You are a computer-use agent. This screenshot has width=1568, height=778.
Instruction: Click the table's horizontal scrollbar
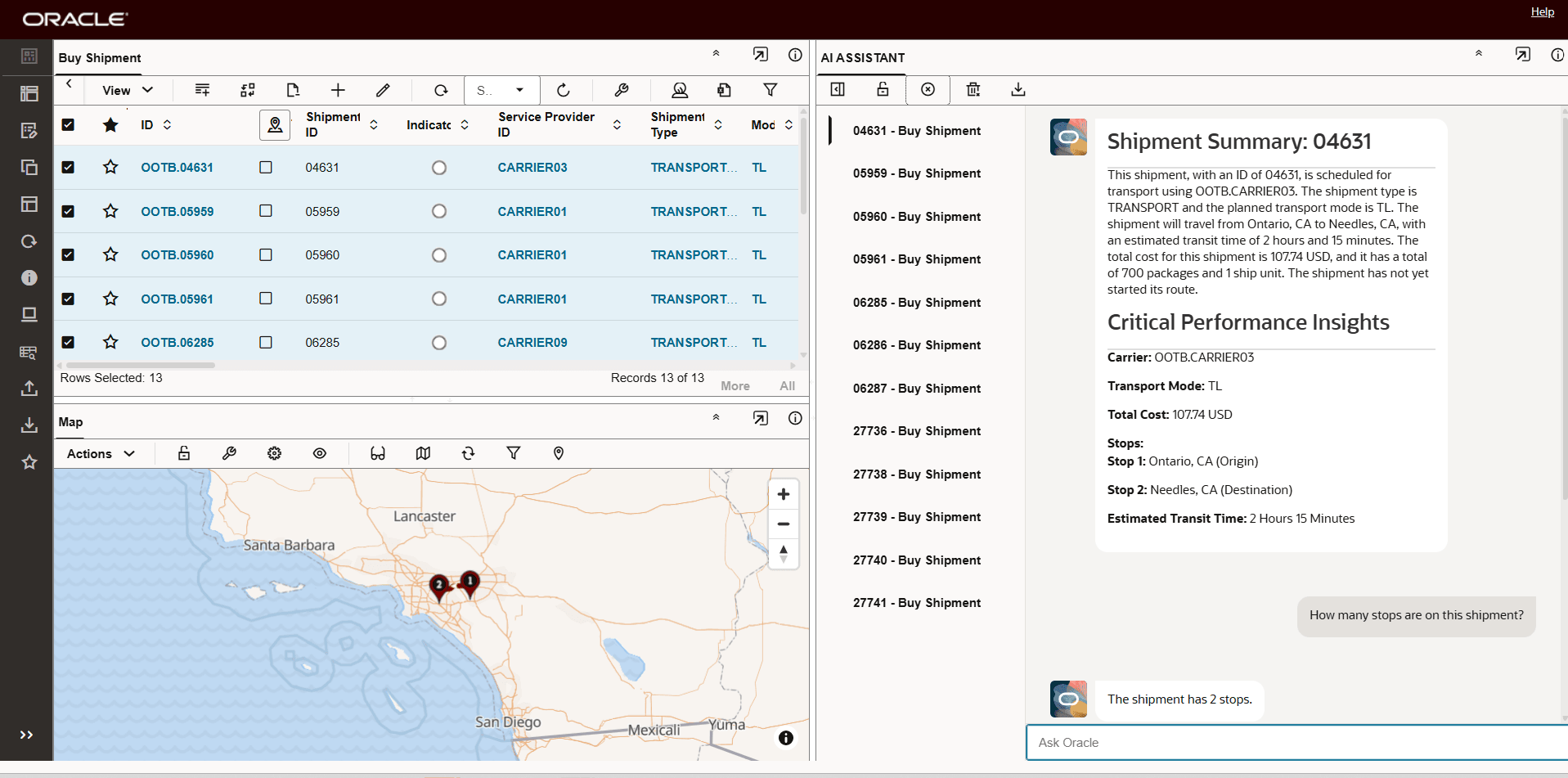(141, 365)
